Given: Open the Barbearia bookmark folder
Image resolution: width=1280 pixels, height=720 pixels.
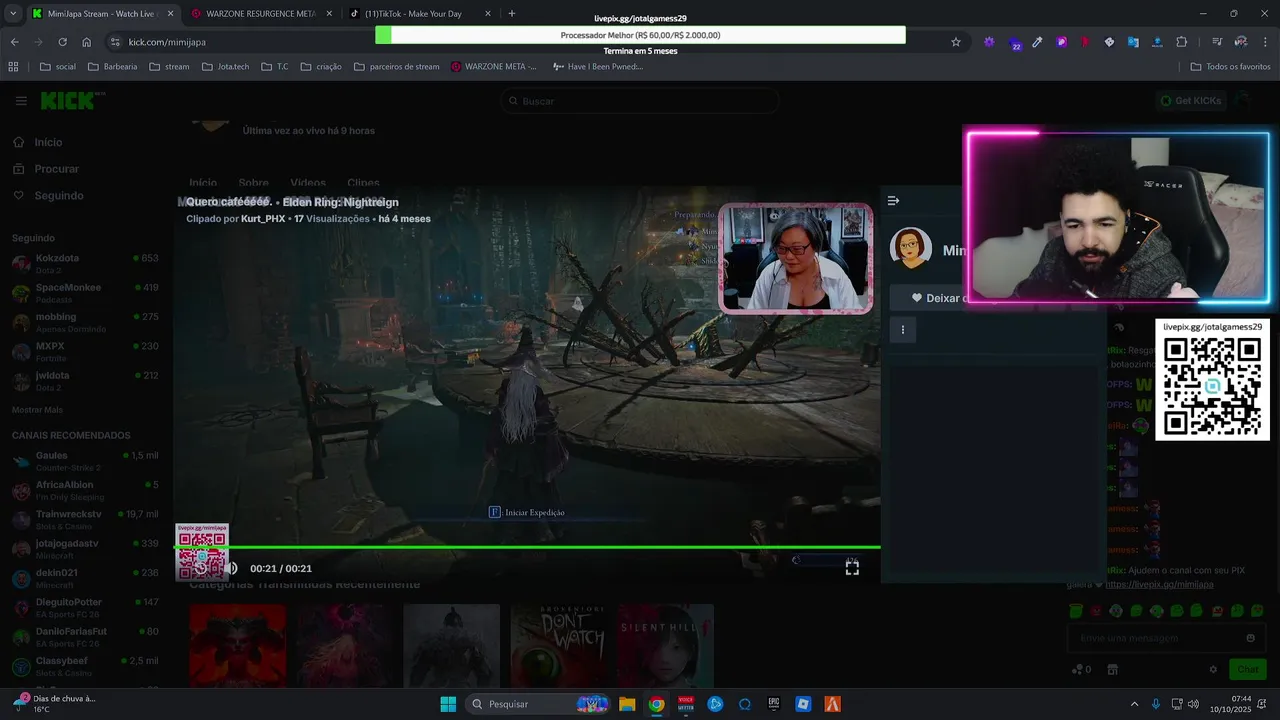Looking at the screenshot, I should 112,67.
